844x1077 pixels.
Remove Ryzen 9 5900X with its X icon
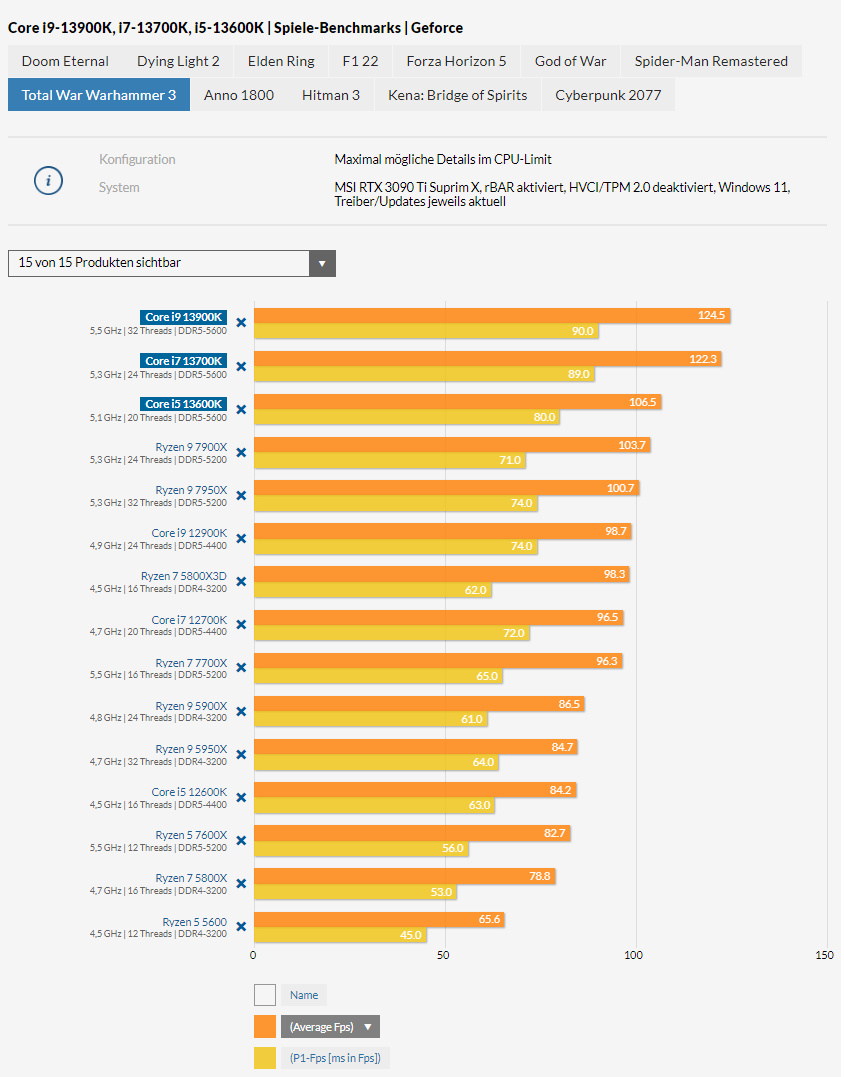point(241,712)
